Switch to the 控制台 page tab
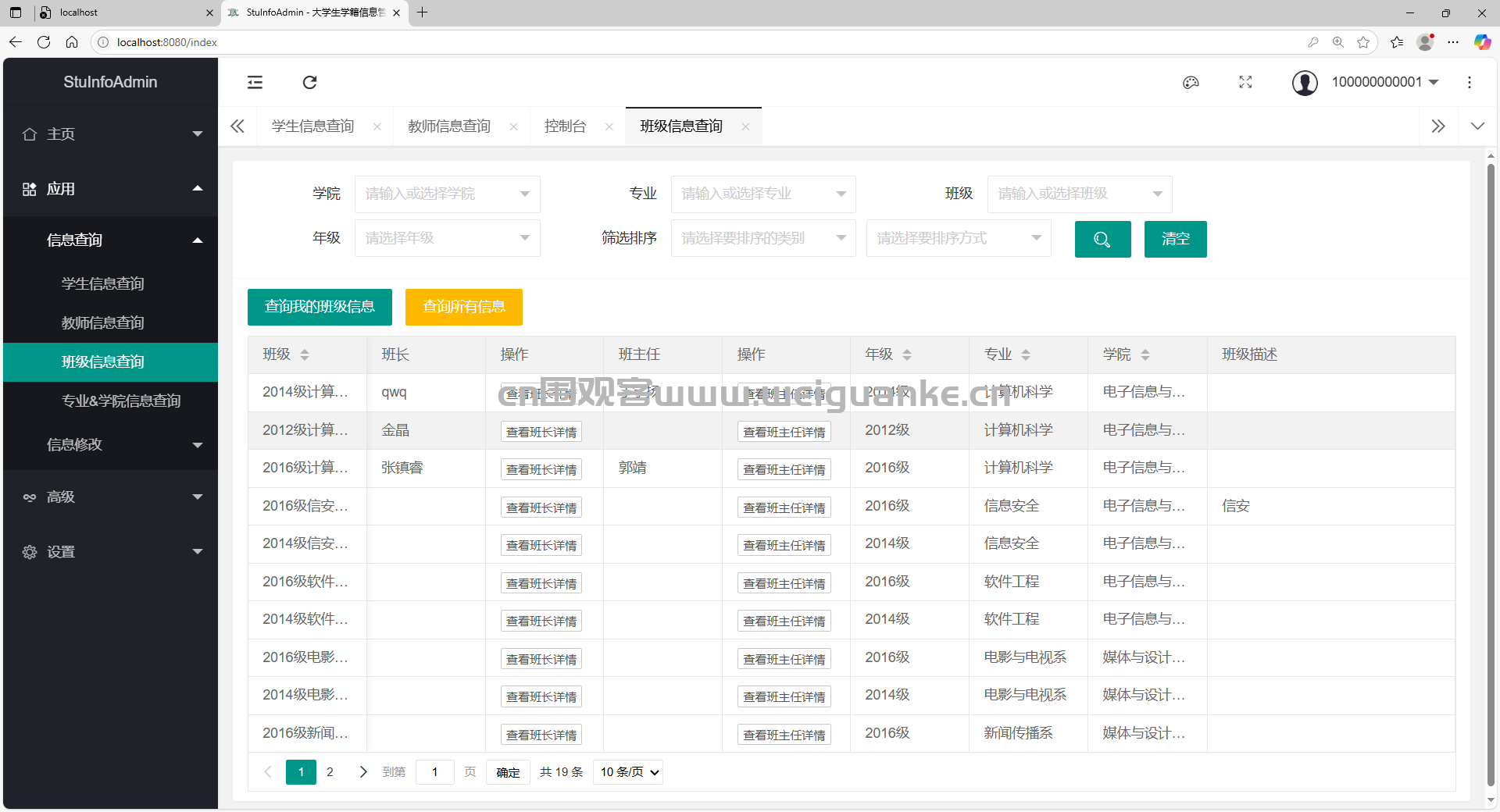 [565, 126]
